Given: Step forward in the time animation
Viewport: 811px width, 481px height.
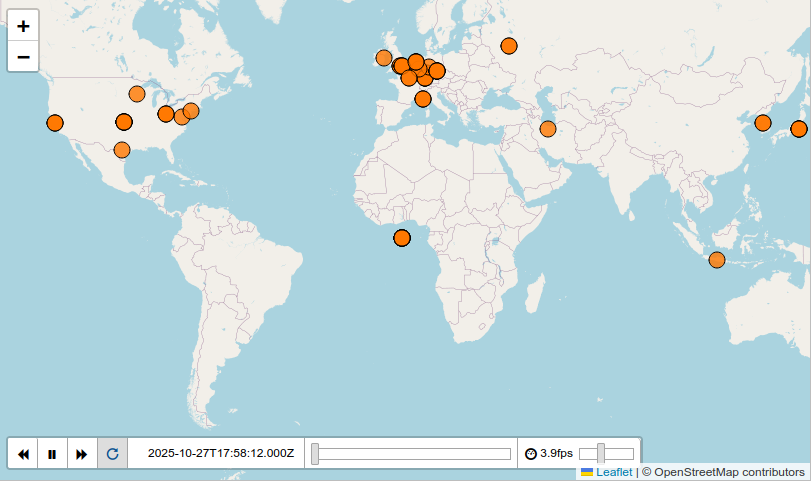Looking at the screenshot, I should (x=82, y=454).
